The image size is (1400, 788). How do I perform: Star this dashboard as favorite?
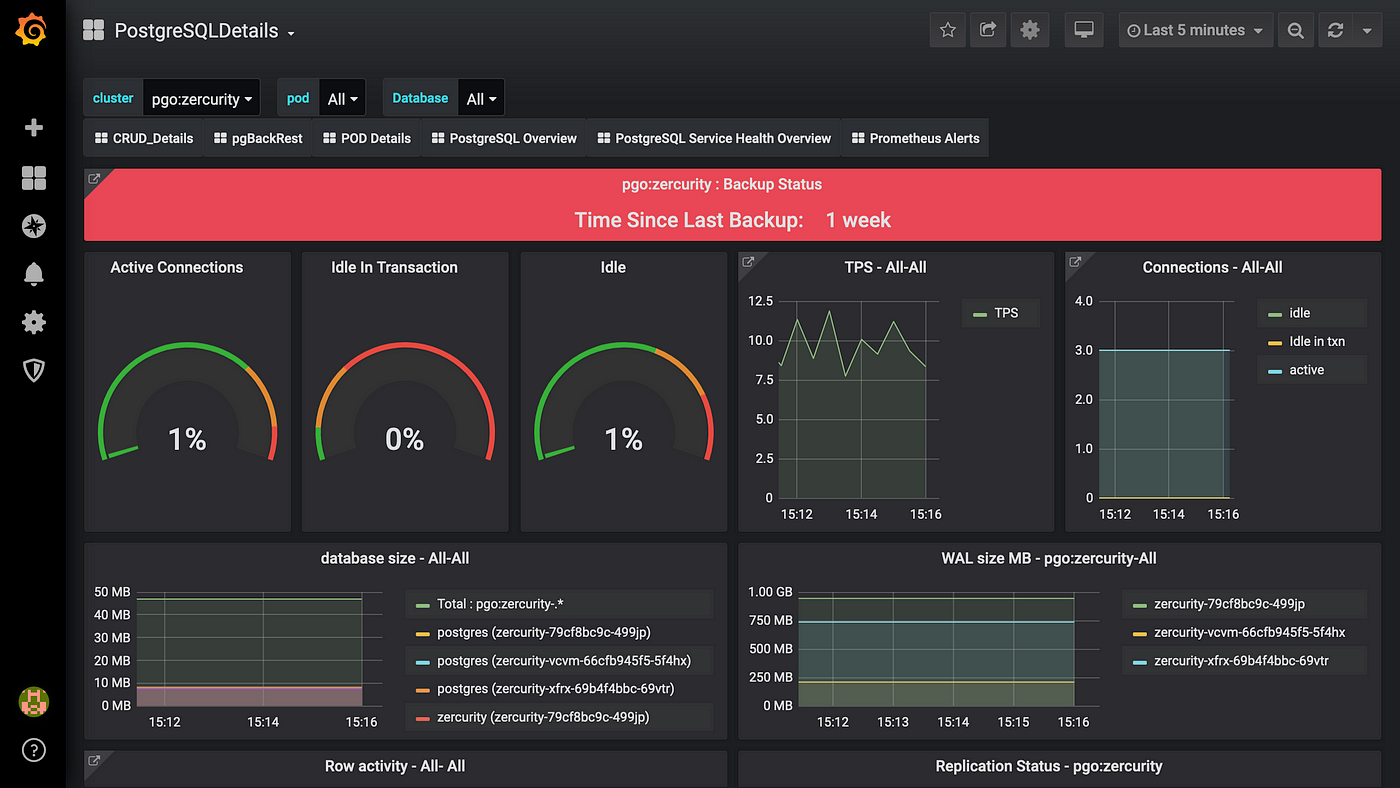click(x=948, y=30)
